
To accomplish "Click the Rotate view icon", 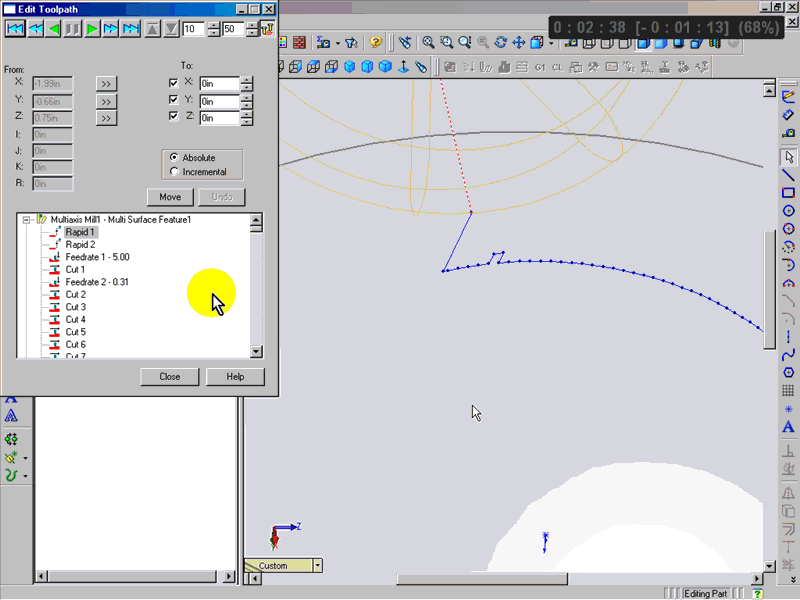I will (x=501, y=42).
